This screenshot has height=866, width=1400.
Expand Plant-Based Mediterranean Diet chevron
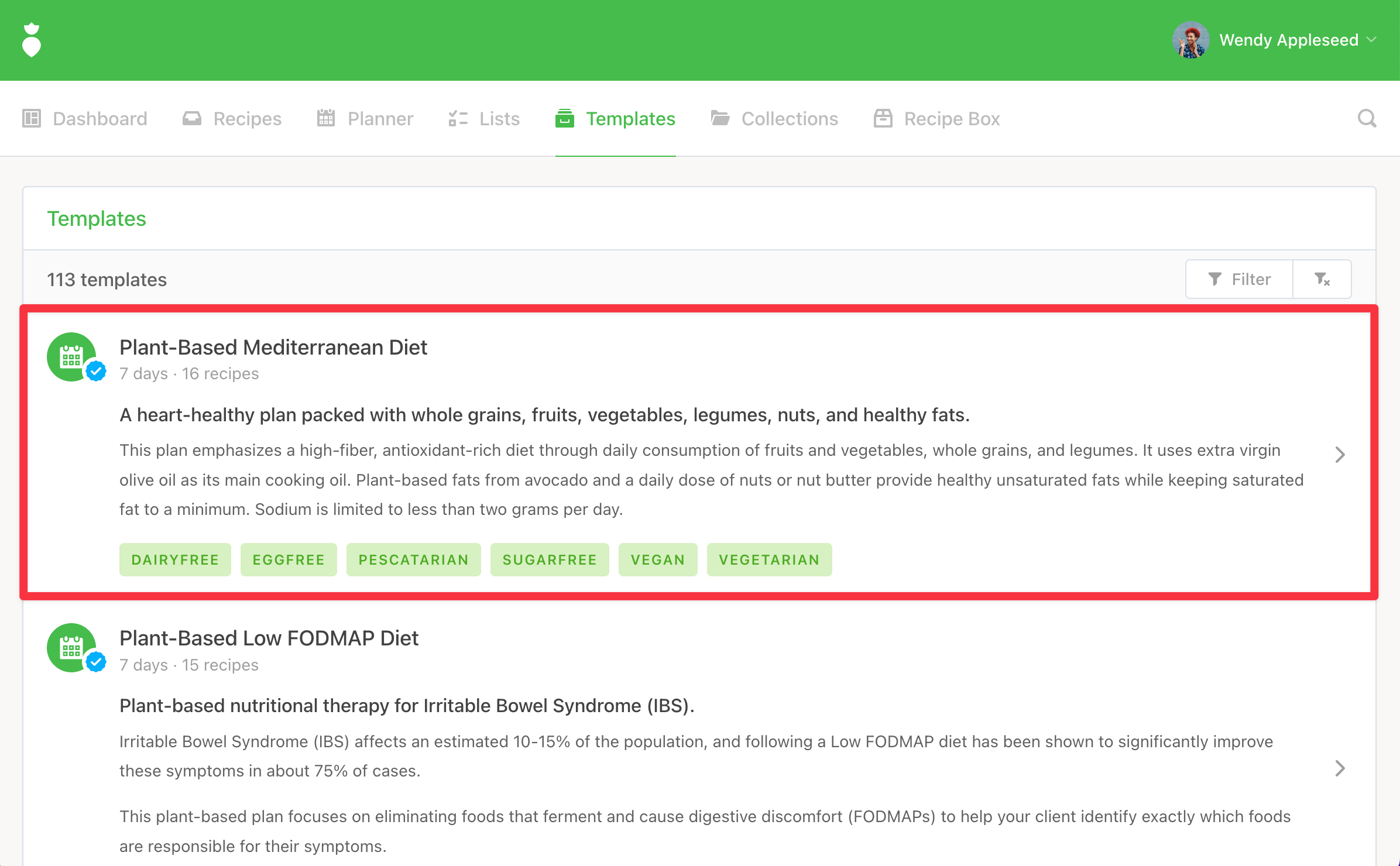pos(1340,455)
